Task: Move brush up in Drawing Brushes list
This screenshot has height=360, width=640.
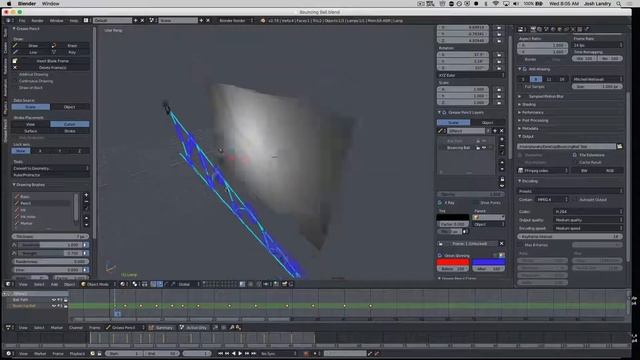Action: click(86, 218)
